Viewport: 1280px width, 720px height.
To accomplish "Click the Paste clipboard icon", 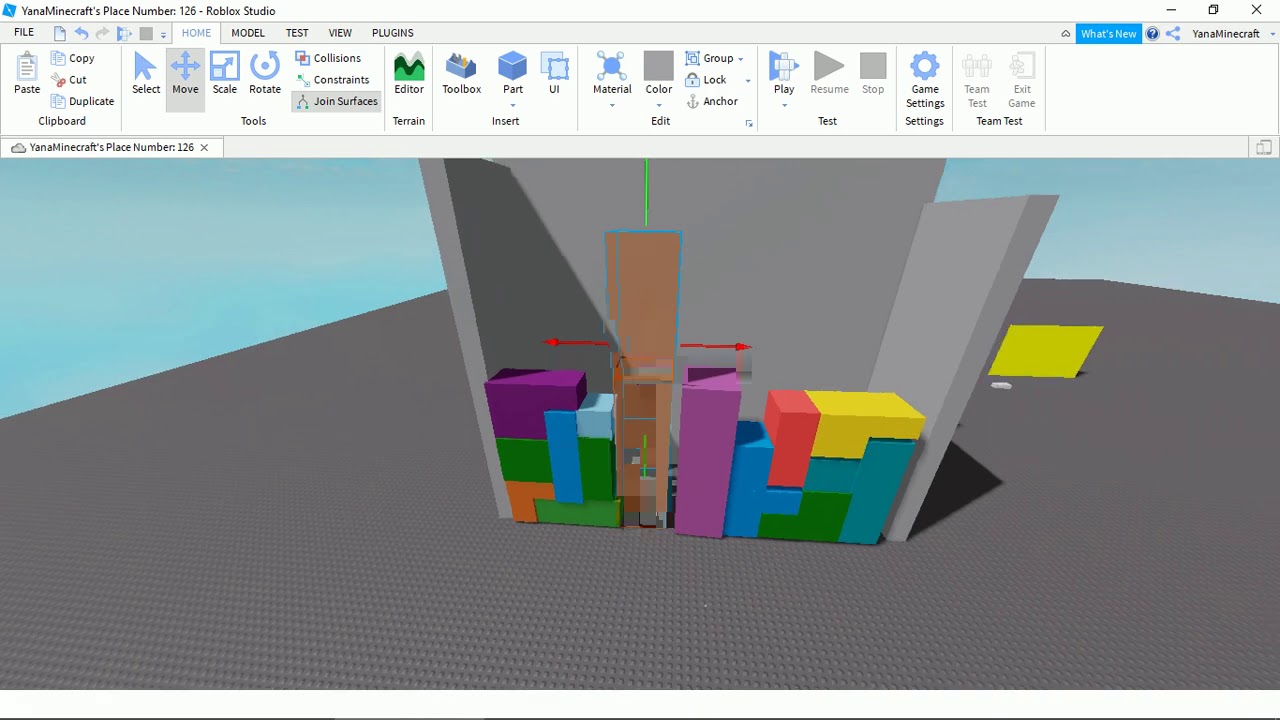I will [x=27, y=75].
